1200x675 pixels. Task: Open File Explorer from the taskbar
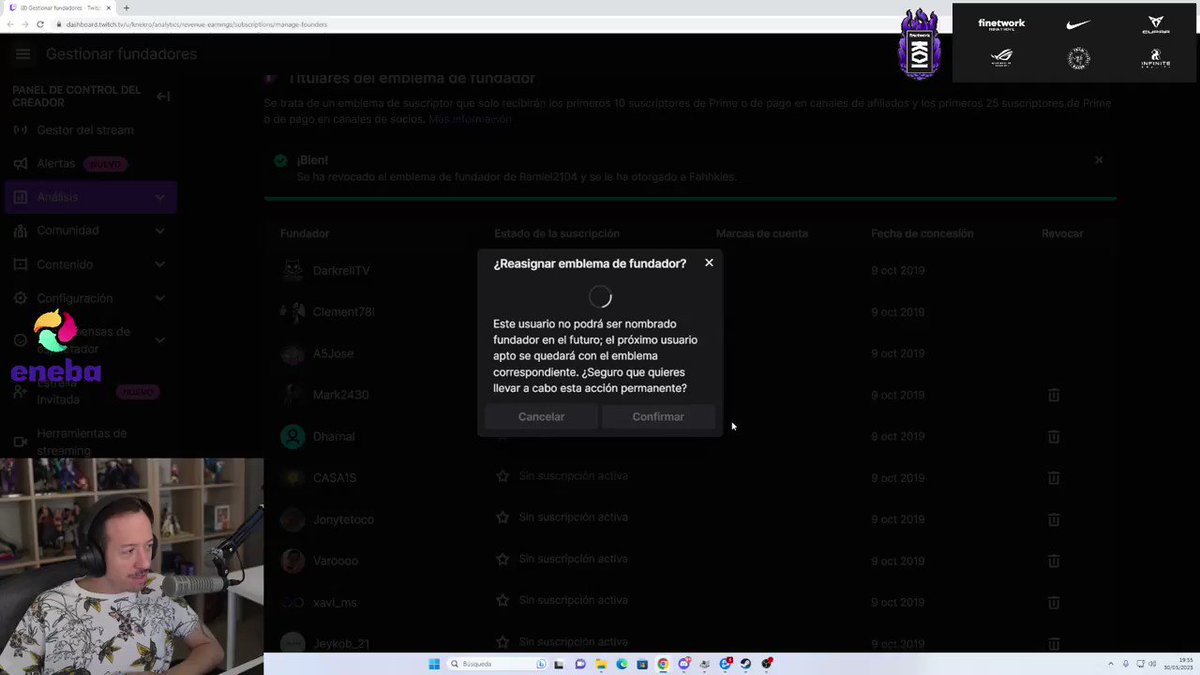(601, 664)
